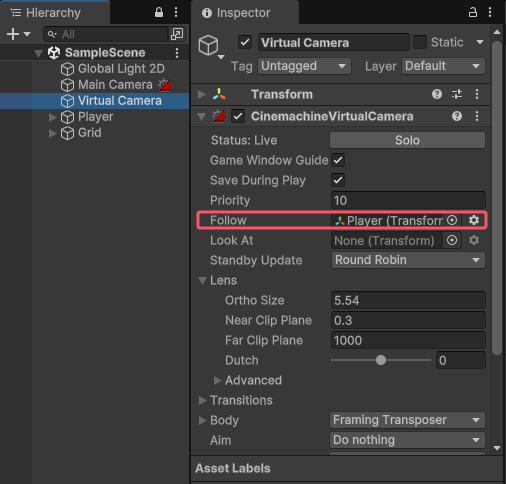506x484 pixels.
Task: Collapse the SampleScene tree
Action: point(39,53)
